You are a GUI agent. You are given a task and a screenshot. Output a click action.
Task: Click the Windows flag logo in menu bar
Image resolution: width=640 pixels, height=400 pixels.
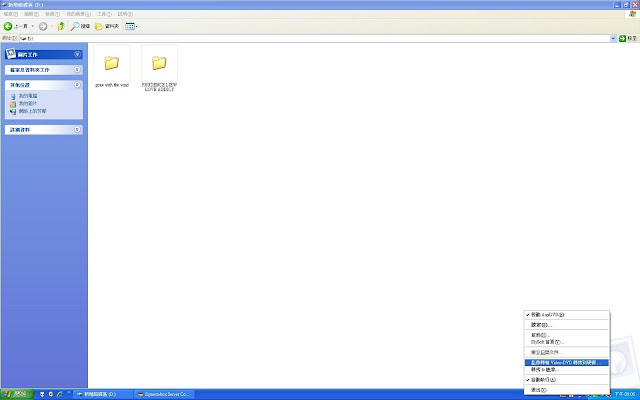[x=632, y=14]
